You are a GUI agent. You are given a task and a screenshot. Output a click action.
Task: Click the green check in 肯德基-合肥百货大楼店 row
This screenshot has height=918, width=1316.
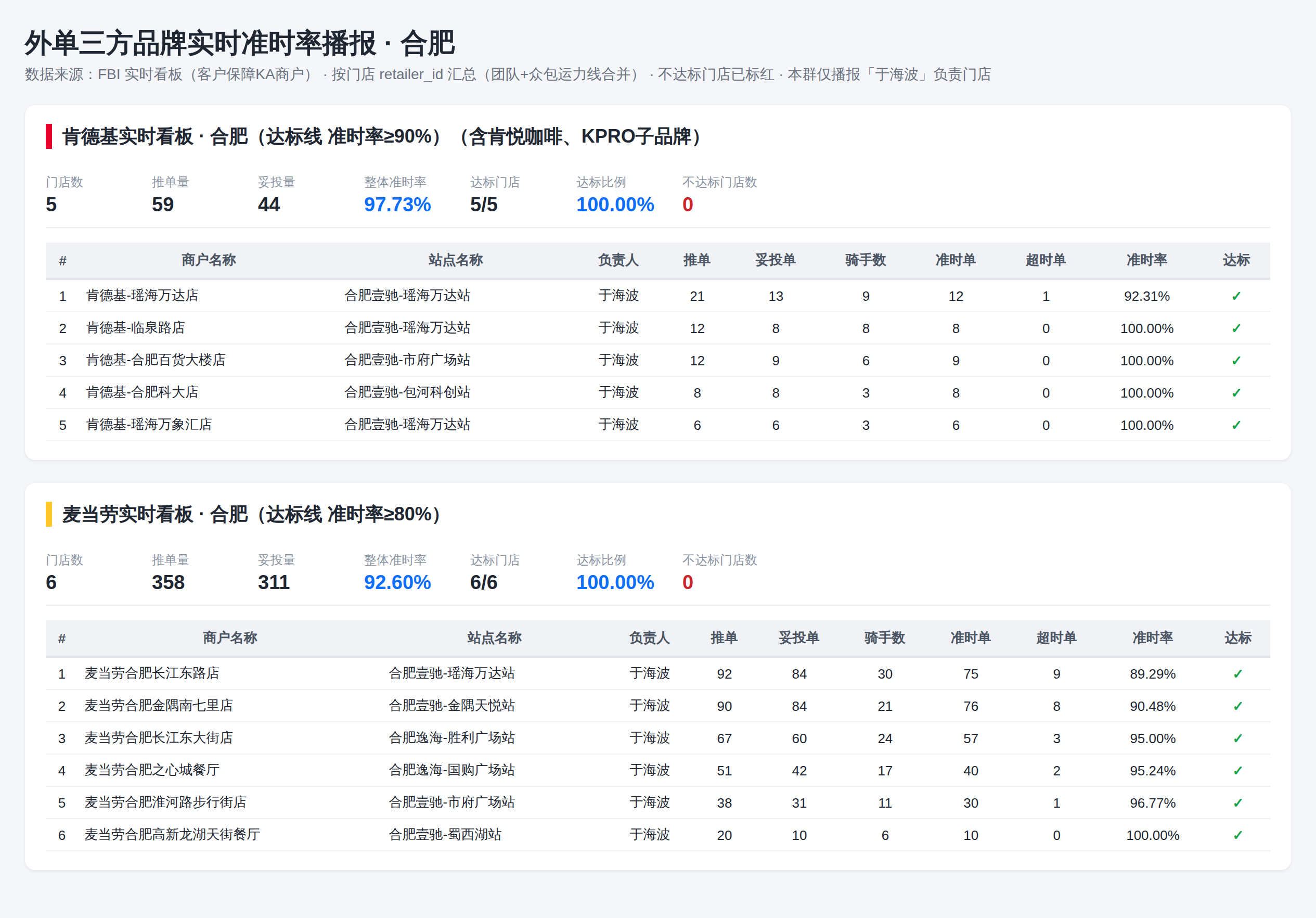point(1236,360)
